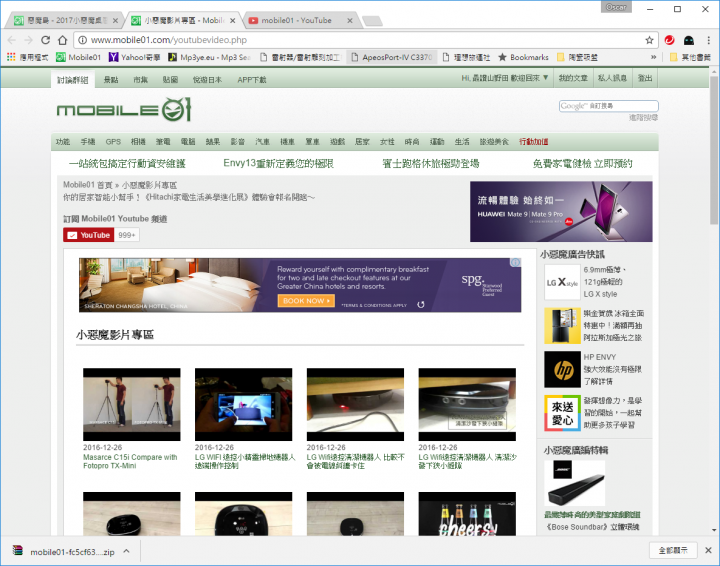Click the HP logo ad icon

pyautogui.click(x=562, y=369)
